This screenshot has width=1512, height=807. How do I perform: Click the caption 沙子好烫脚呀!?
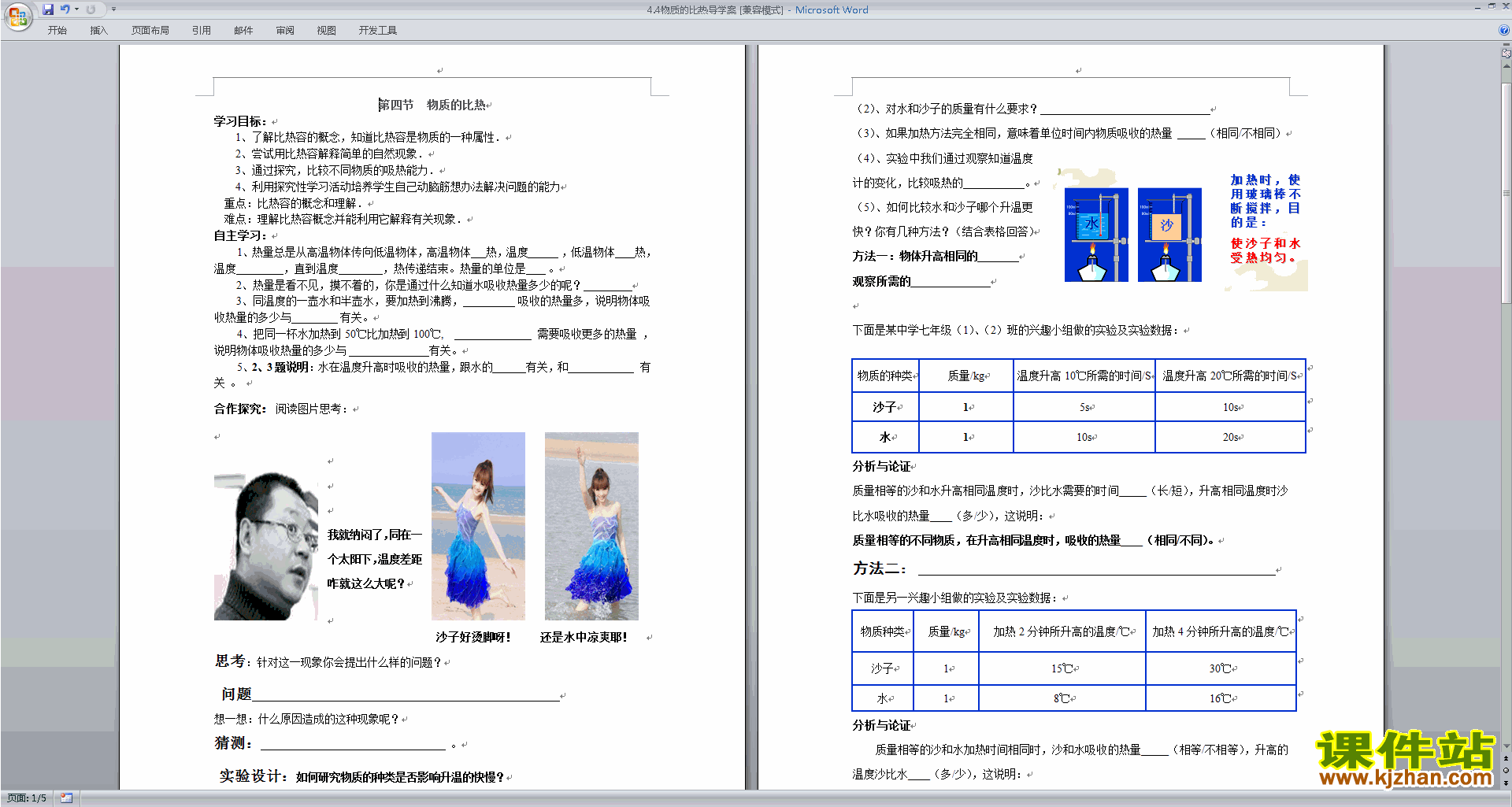(x=473, y=637)
